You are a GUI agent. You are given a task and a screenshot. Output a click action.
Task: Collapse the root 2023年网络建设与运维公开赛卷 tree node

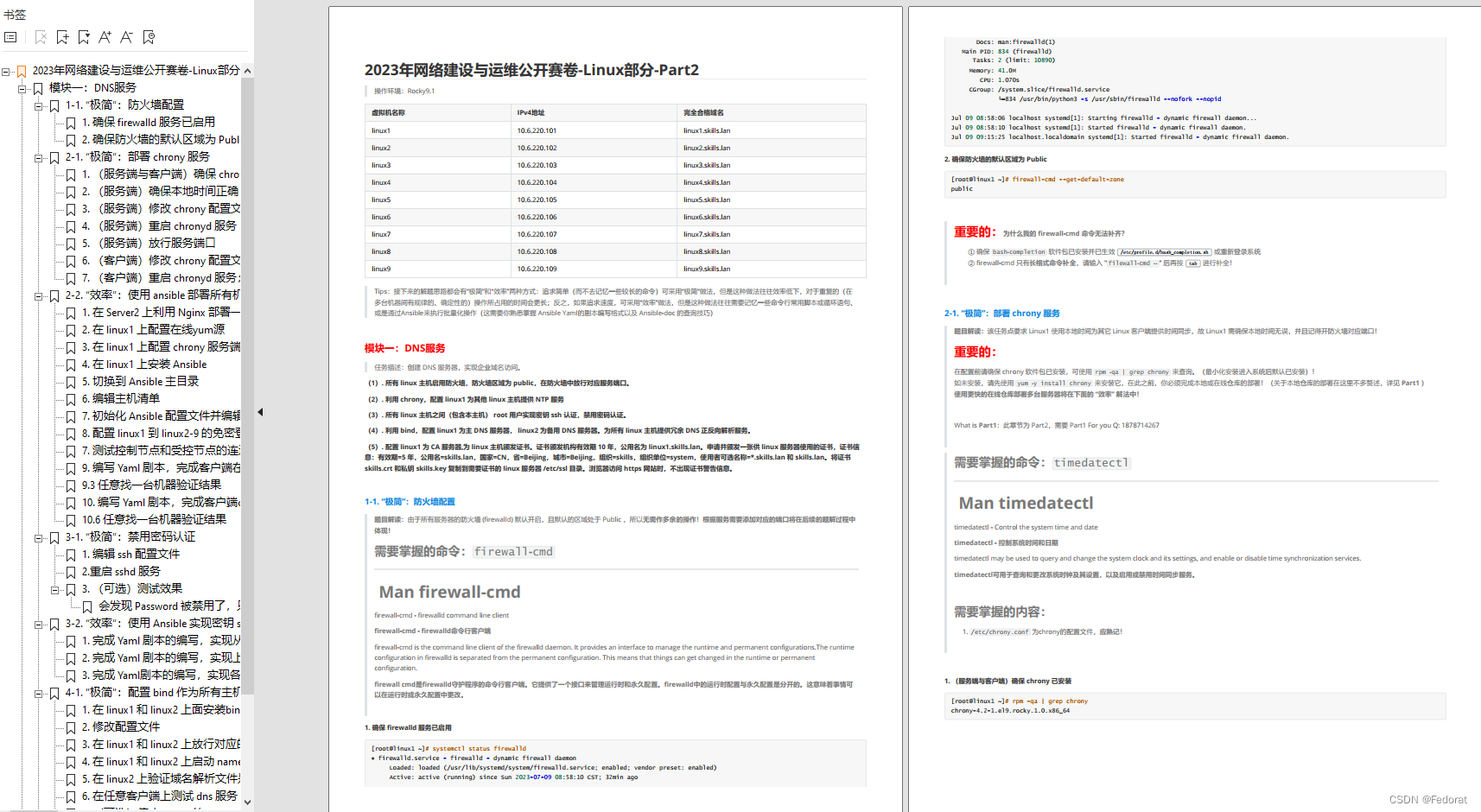(x=6, y=72)
